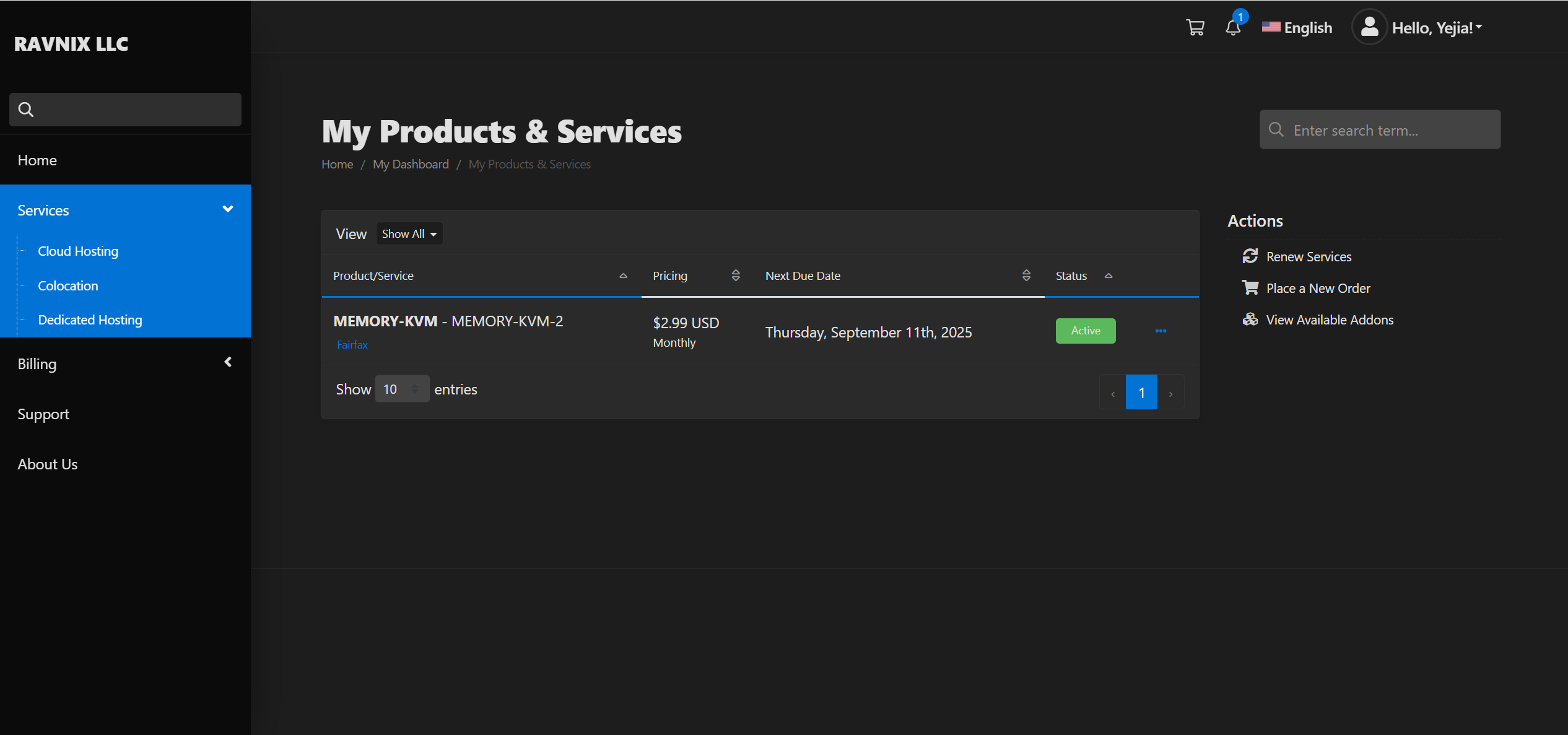Go to previous page arrow
The height and width of the screenshot is (735, 1568).
1113,393
